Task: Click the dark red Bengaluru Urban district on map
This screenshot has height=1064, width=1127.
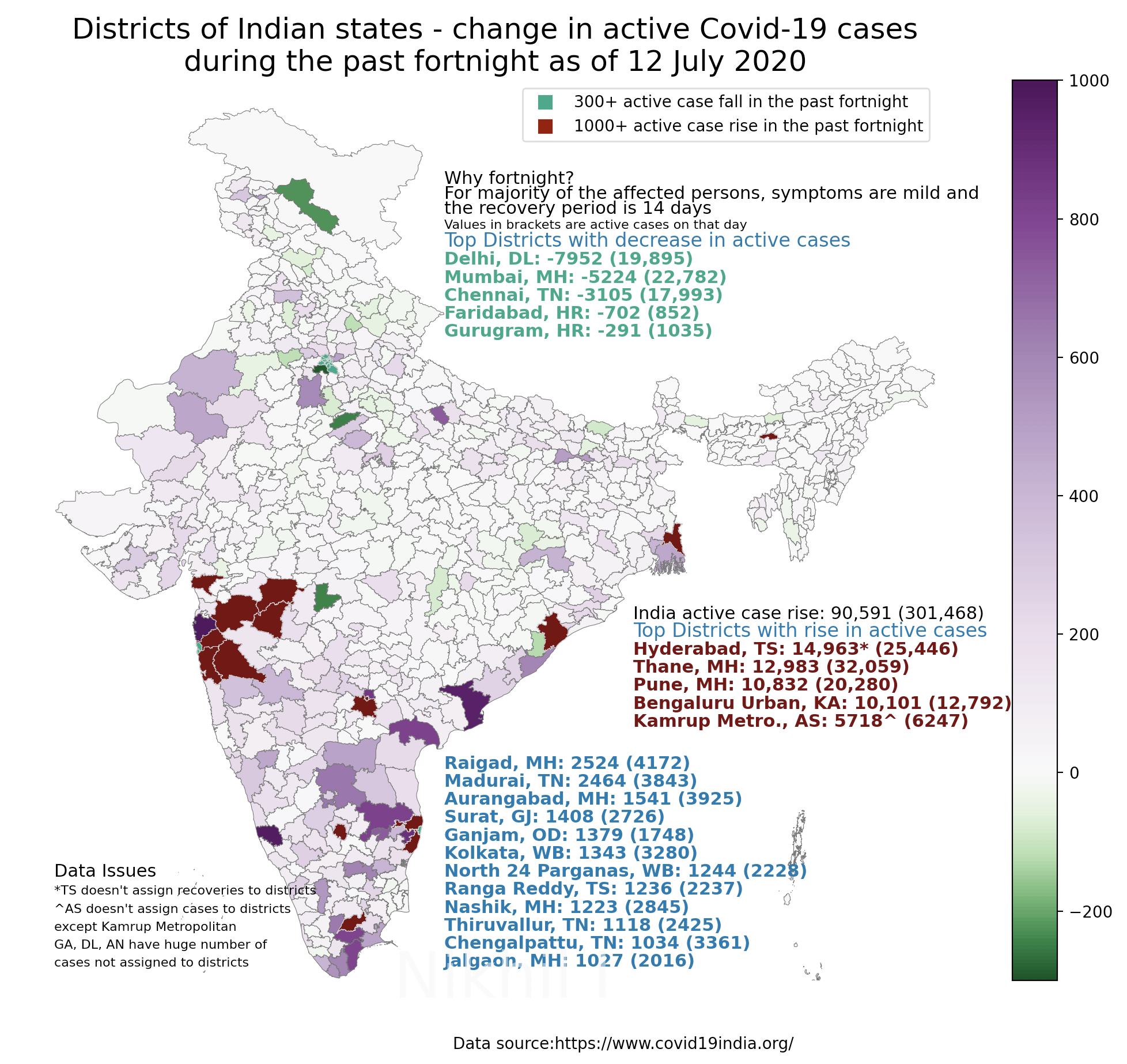Action: coord(341,832)
